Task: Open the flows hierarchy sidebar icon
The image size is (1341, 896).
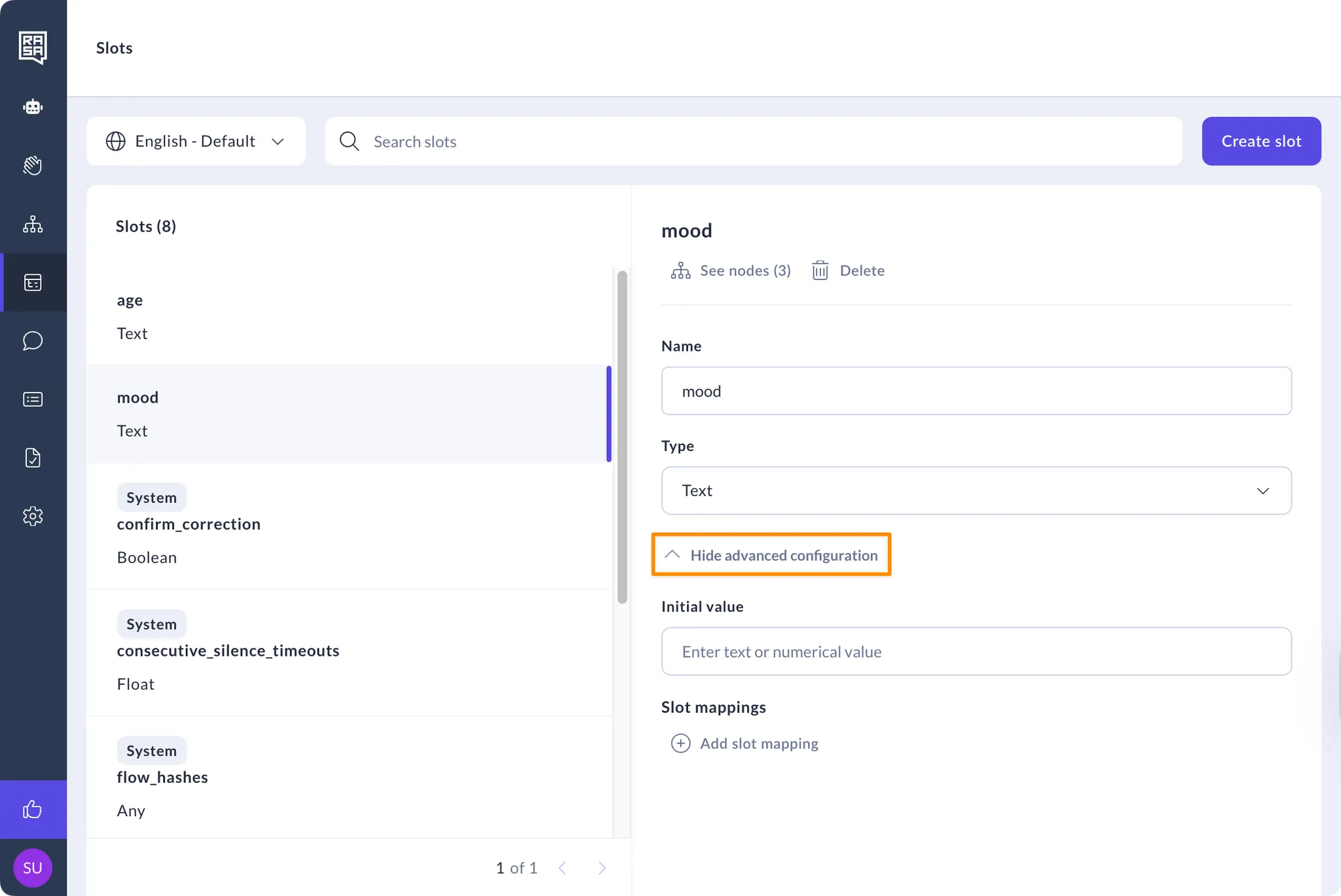Action: (x=33, y=224)
